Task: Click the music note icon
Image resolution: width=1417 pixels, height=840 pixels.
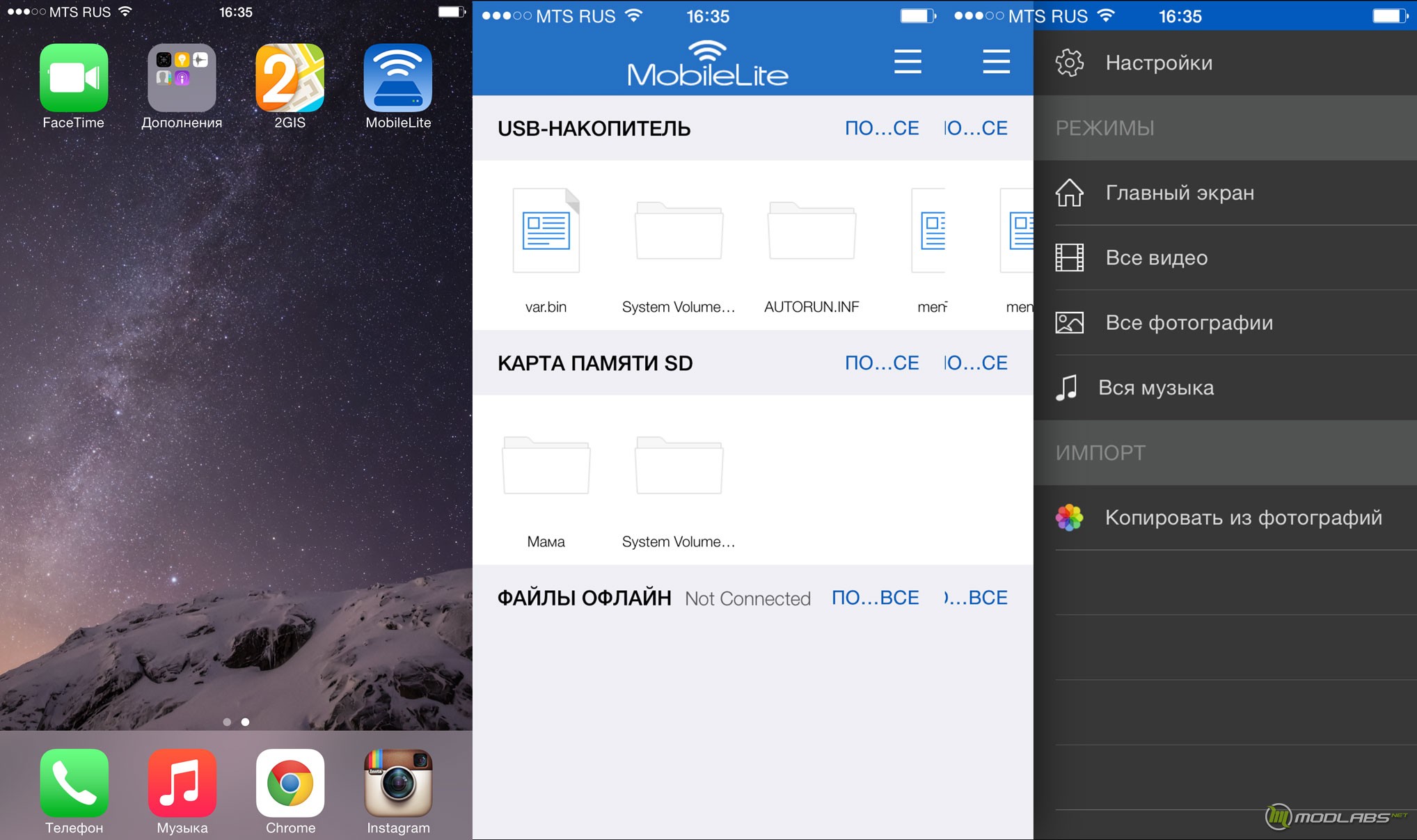Action: coord(1066,388)
